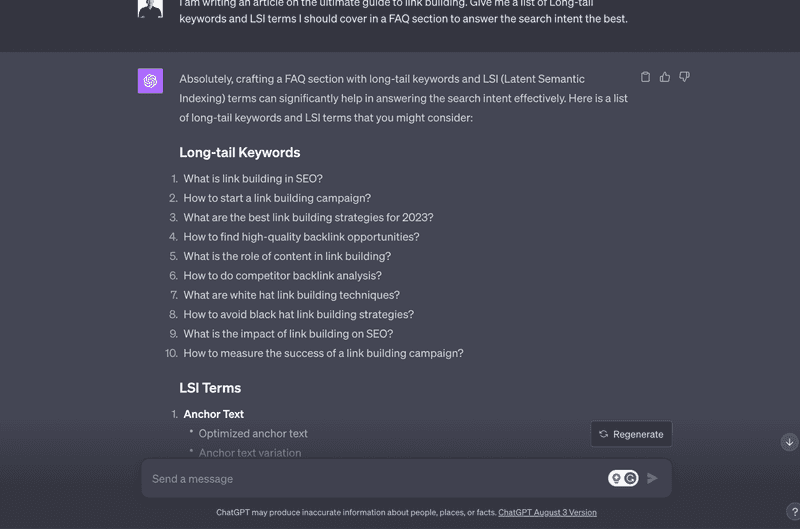The width and height of the screenshot is (800, 529).
Task: Click 'How to measure the success' list item
Action: tap(323, 353)
